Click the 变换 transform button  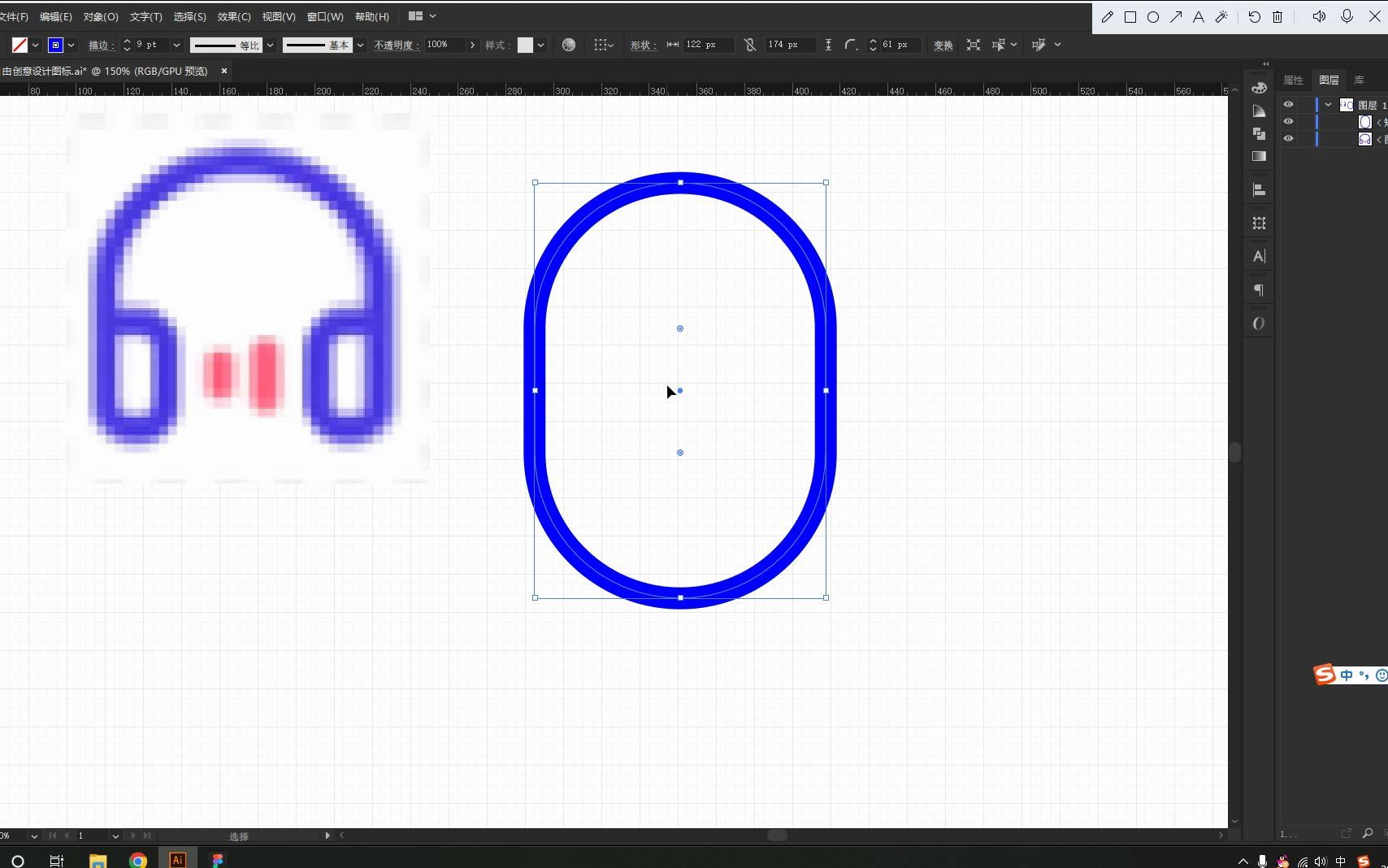coord(943,46)
